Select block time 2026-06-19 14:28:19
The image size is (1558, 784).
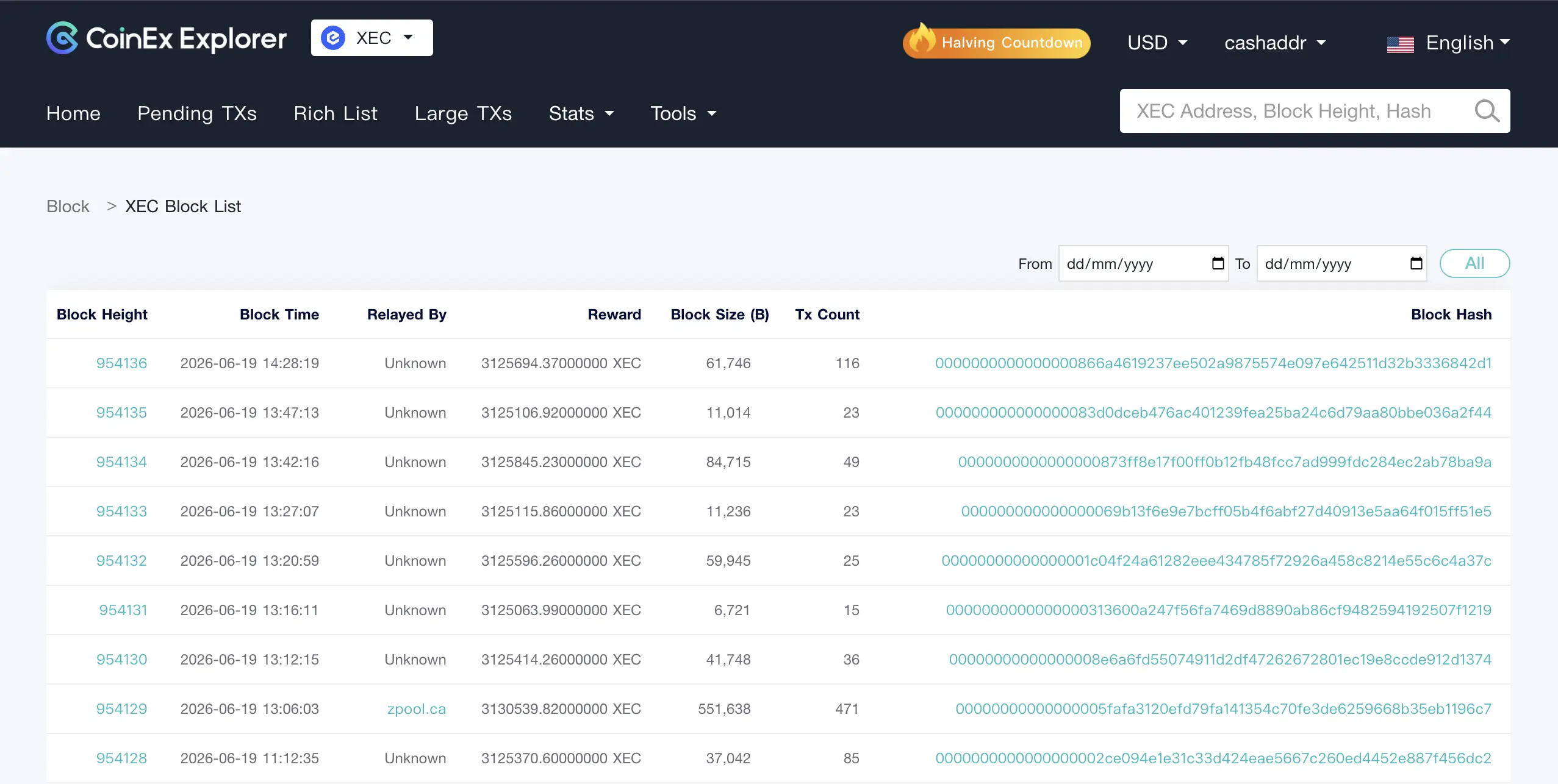(x=249, y=363)
